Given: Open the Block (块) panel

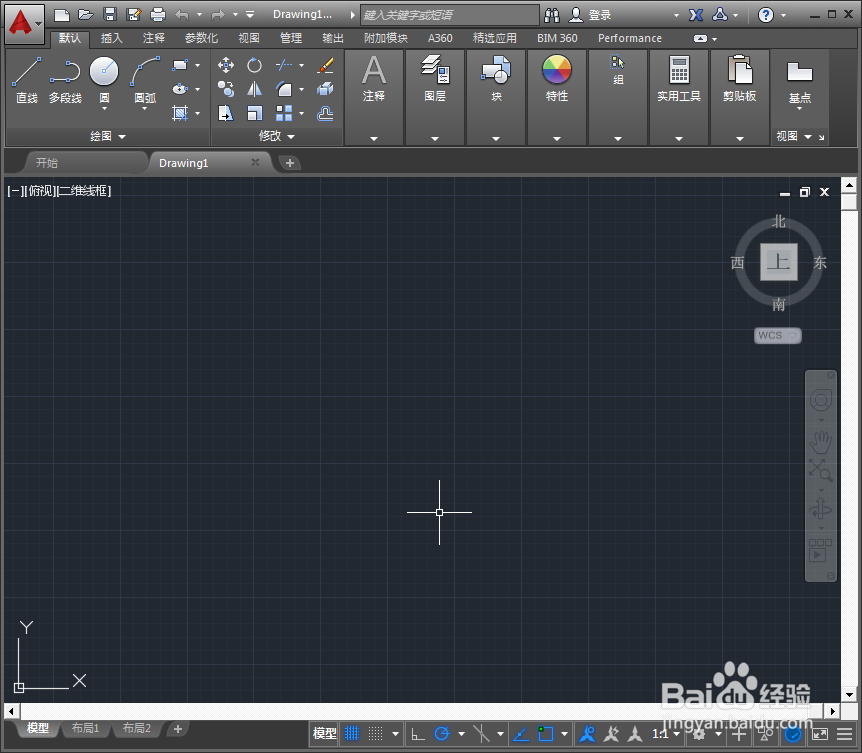Looking at the screenshot, I should coord(496,78).
